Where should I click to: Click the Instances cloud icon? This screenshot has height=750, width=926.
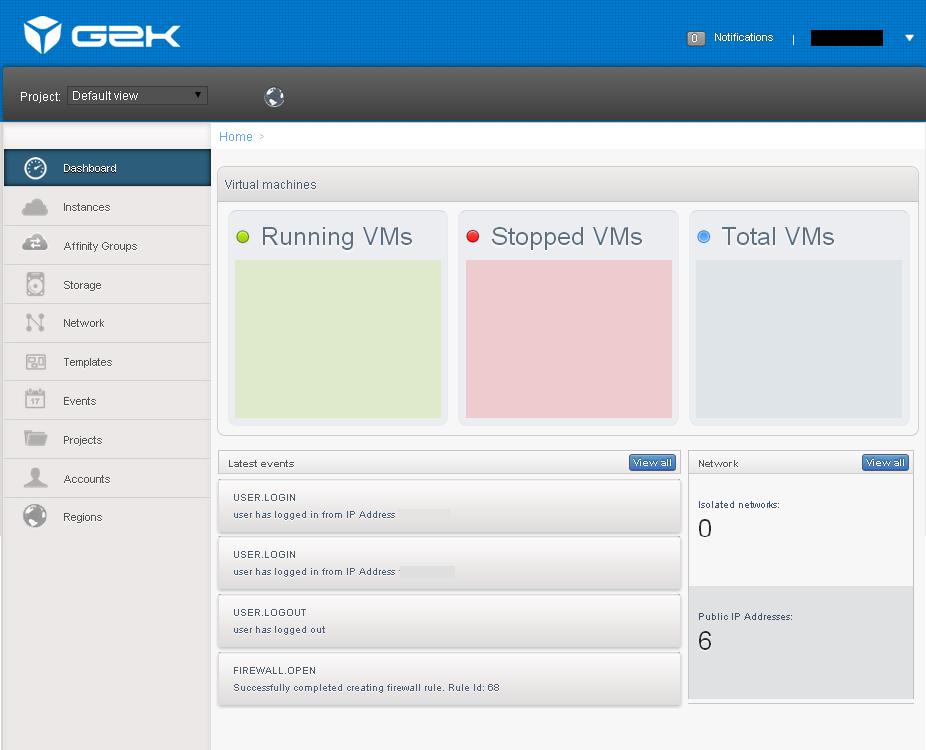pos(35,207)
